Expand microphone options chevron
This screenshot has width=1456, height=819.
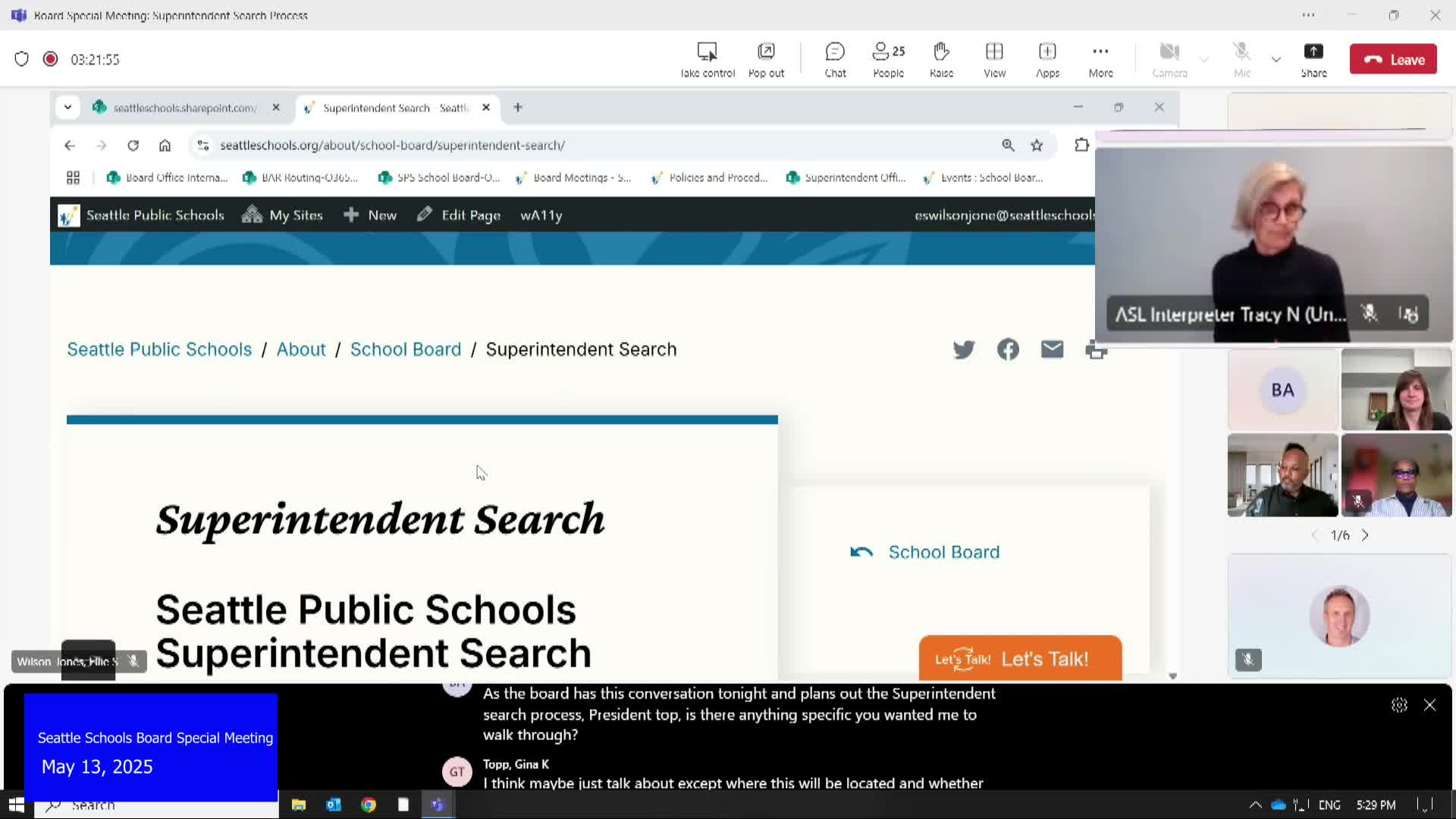(x=1276, y=59)
